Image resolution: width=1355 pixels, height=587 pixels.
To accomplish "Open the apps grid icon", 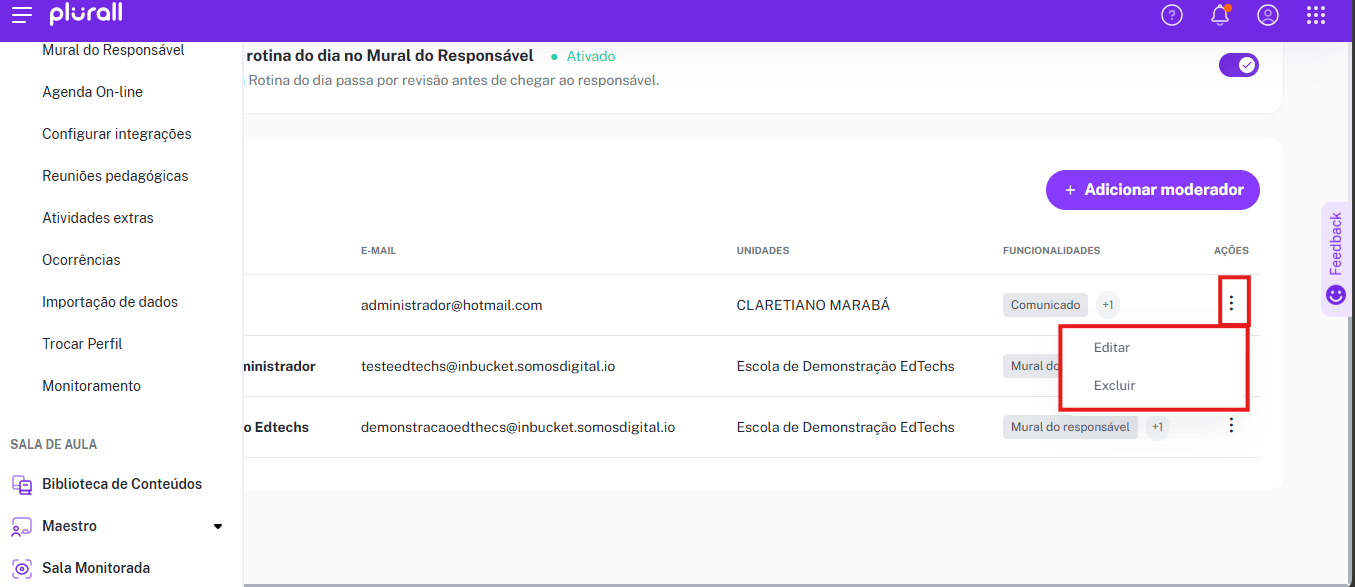I will (x=1316, y=15).
